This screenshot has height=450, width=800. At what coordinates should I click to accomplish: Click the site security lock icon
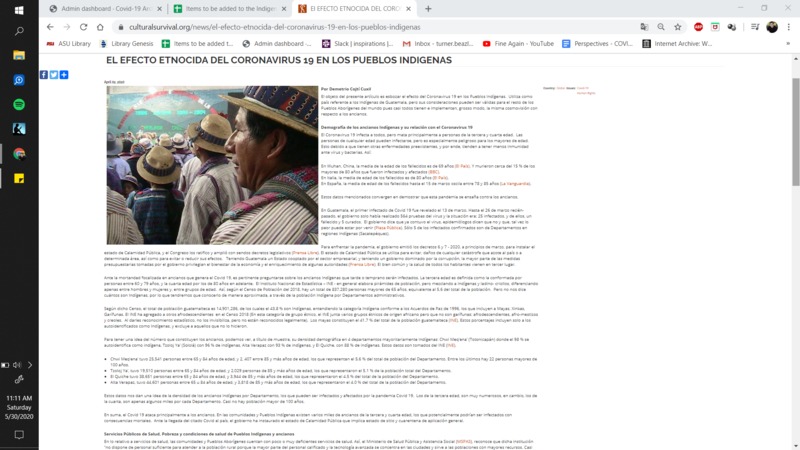[x=121, y=27]
